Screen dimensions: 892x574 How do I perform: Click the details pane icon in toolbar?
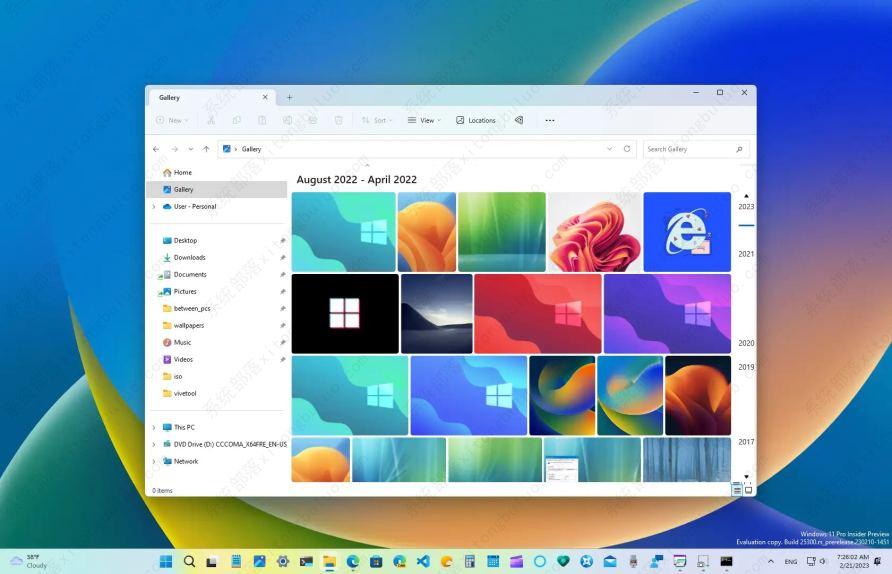click(x=518, y=120)
